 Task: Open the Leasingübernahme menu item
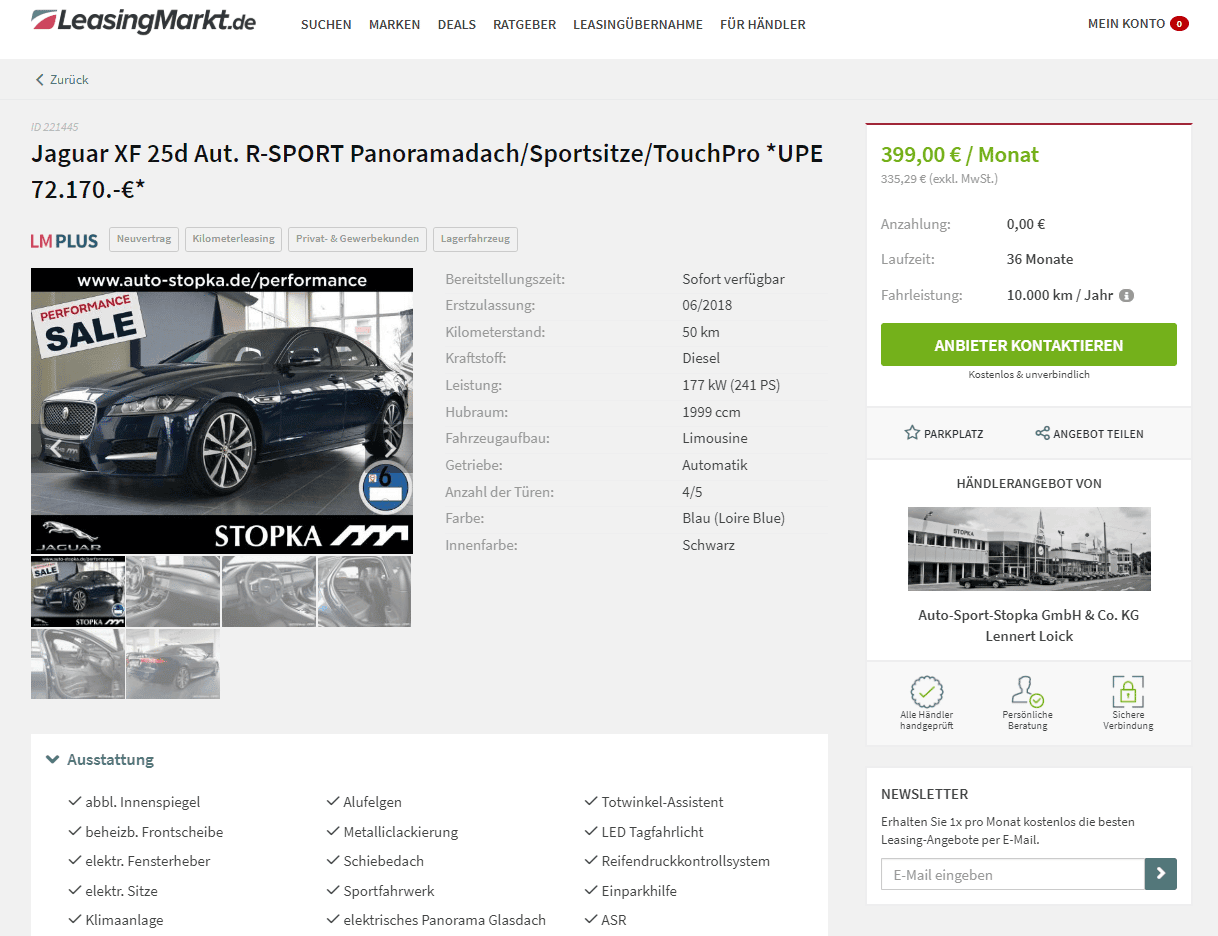pyautogui.click(x=638, y=24)
